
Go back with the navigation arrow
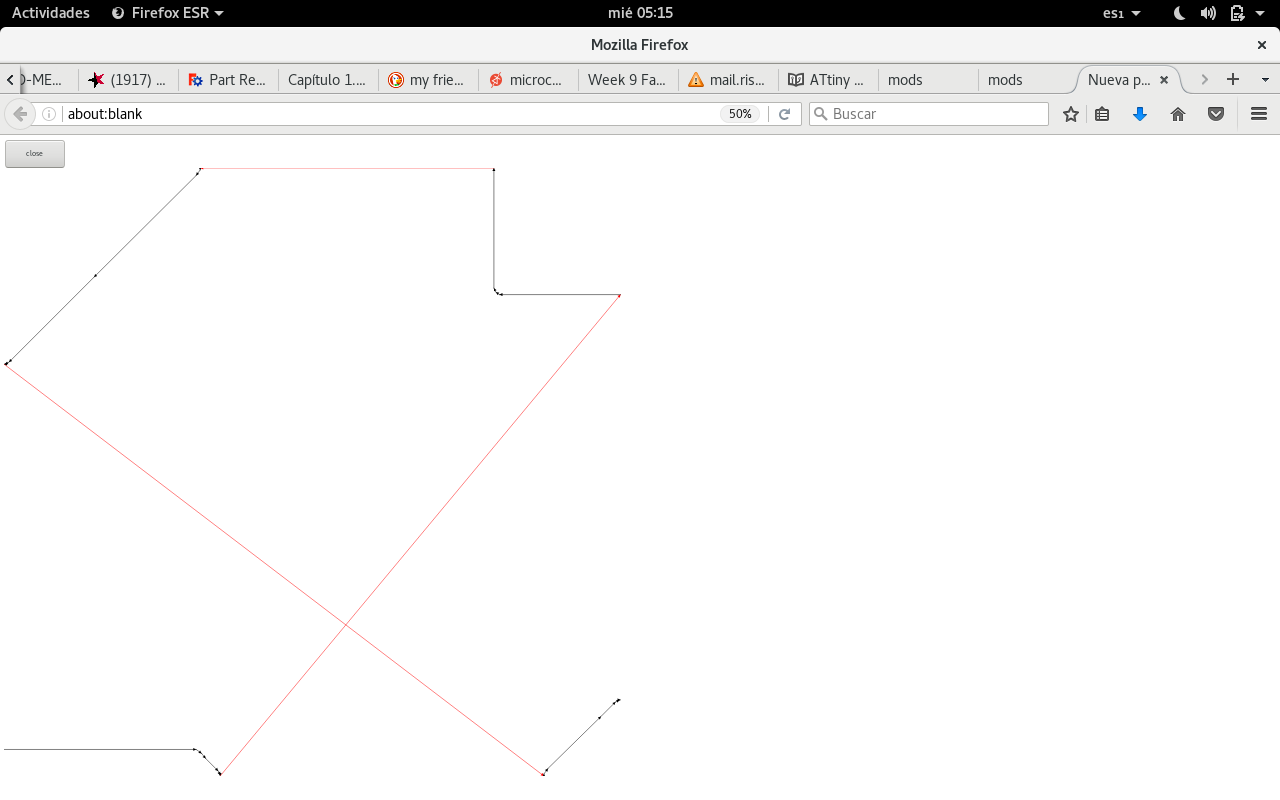[x=19, y=114]
